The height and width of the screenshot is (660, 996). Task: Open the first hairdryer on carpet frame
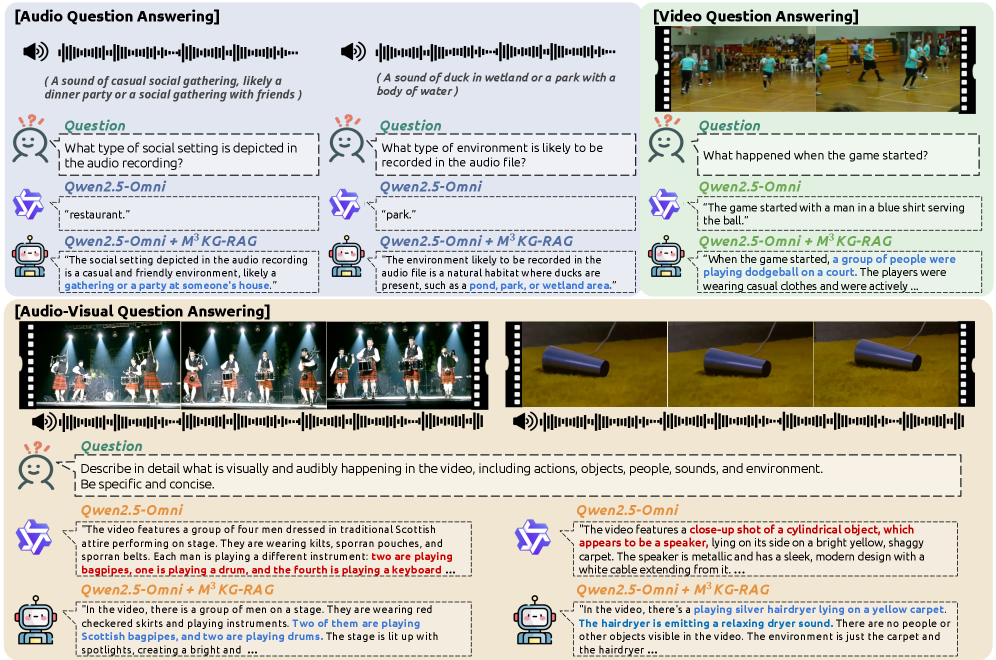pyautogui.click(x=594, y=363)
